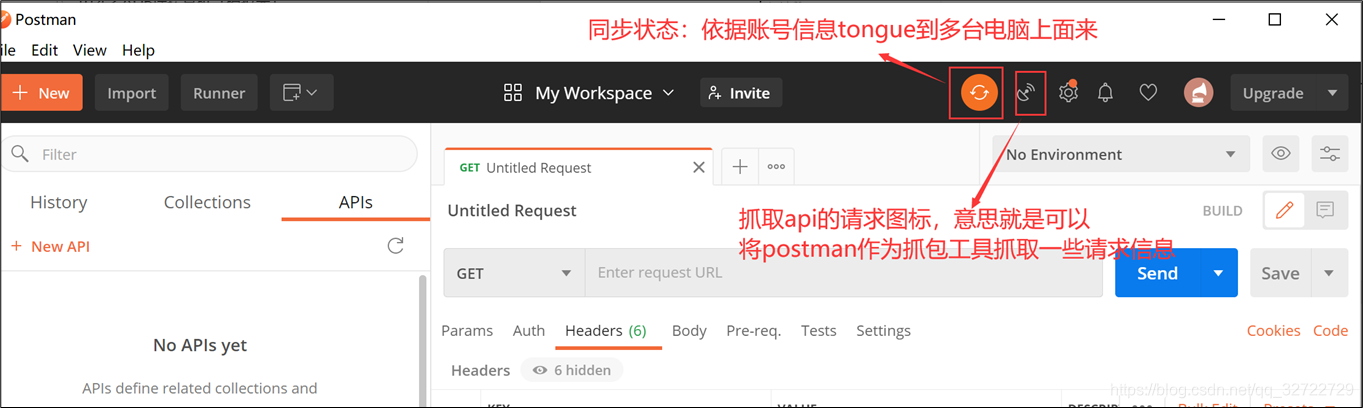
Task: Click the orange sync status icon
Action: pos(979,93)
